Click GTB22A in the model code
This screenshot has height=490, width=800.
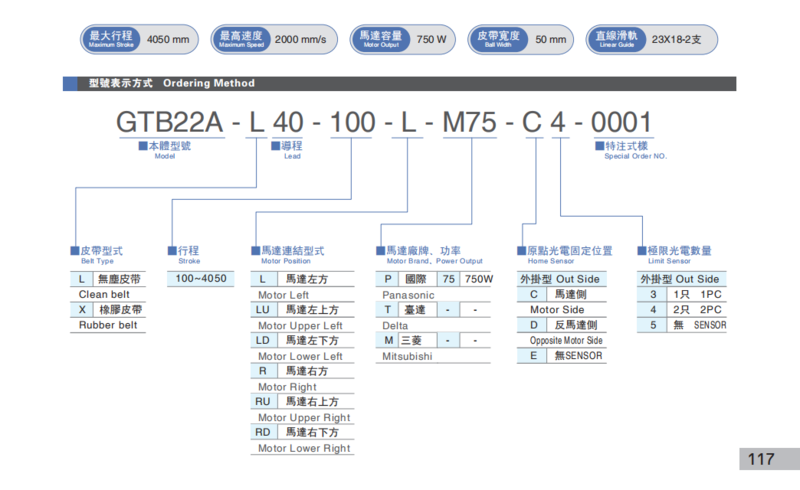click(170, 122)
